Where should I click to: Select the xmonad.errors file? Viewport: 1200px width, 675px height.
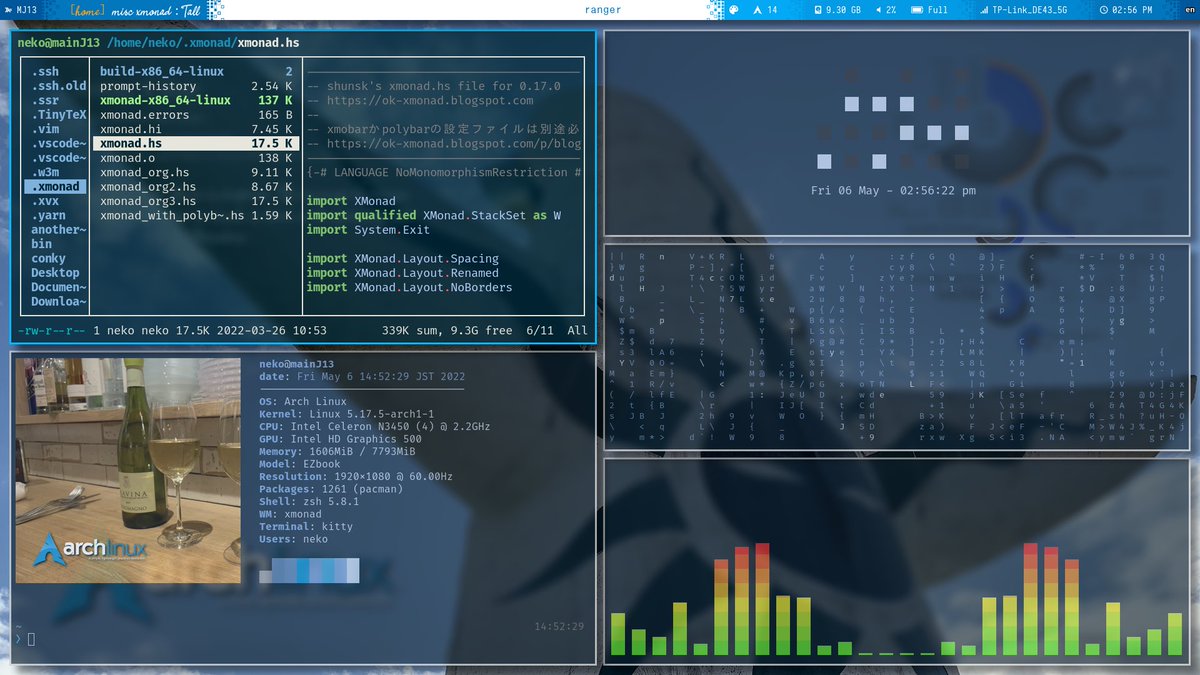[196, 115]
